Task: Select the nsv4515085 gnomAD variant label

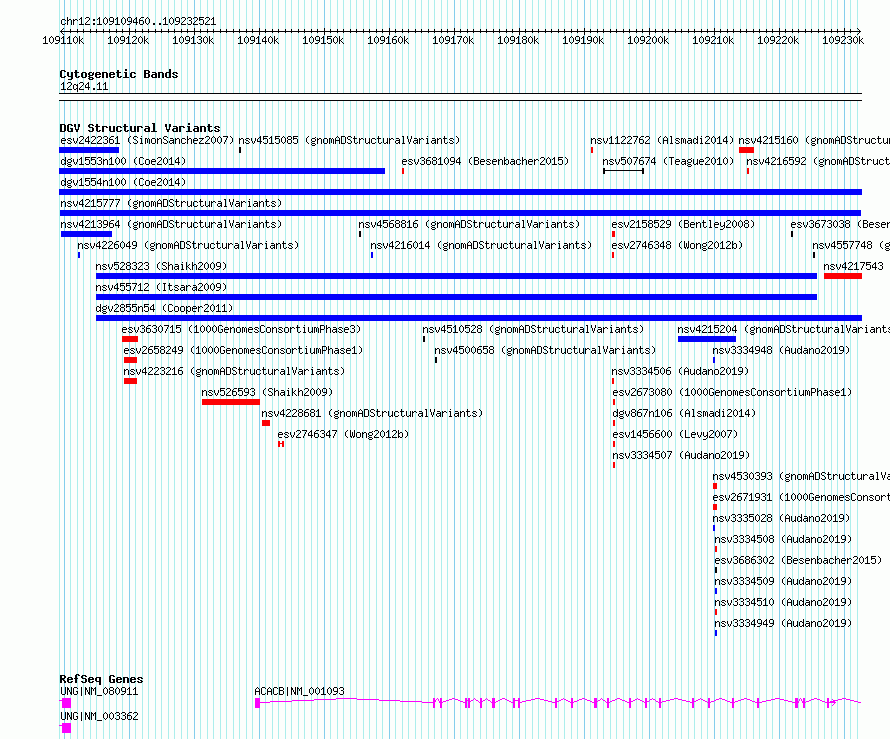Action: click(x=349, y=140)
